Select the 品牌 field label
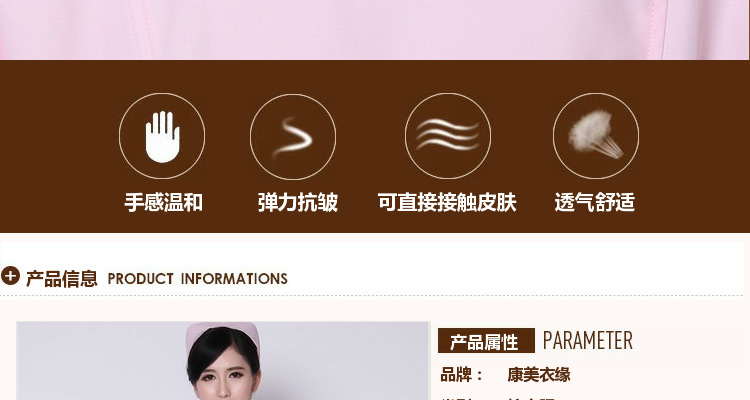This screenshot has width=750, height=400. coord(456,375)
